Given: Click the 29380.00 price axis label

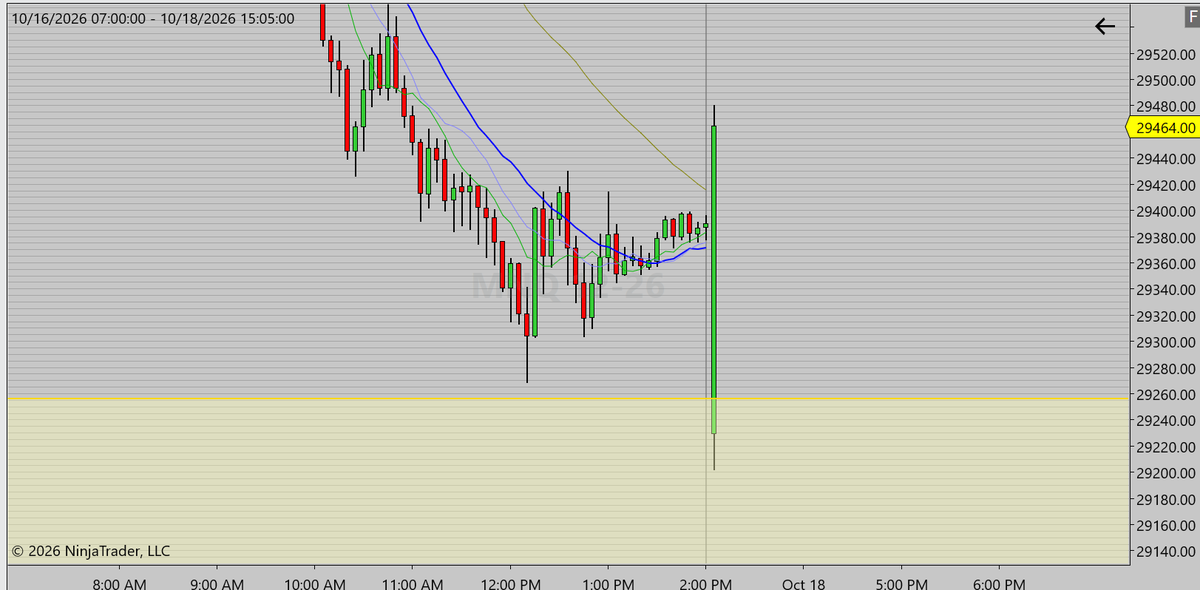Looking at the screenshot, I should (x=1166, y=237).
